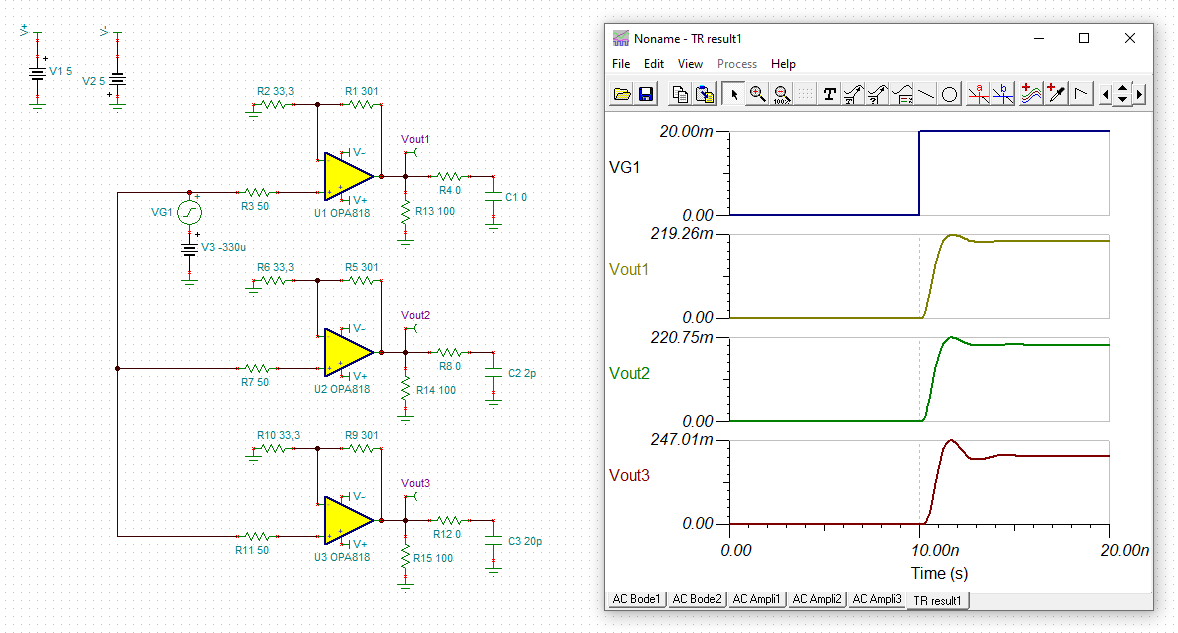Screen dimensions: 1178x633
Task: Click the add curve icon with red plus
Action: (x=1032, y=94)
